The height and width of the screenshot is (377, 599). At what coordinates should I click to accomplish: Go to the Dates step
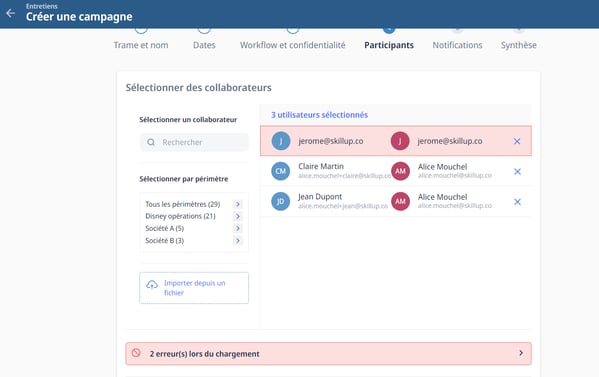point(204,45)
